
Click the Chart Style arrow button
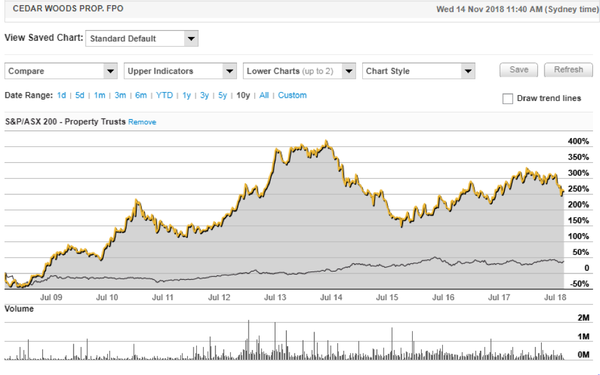point(468,71)
